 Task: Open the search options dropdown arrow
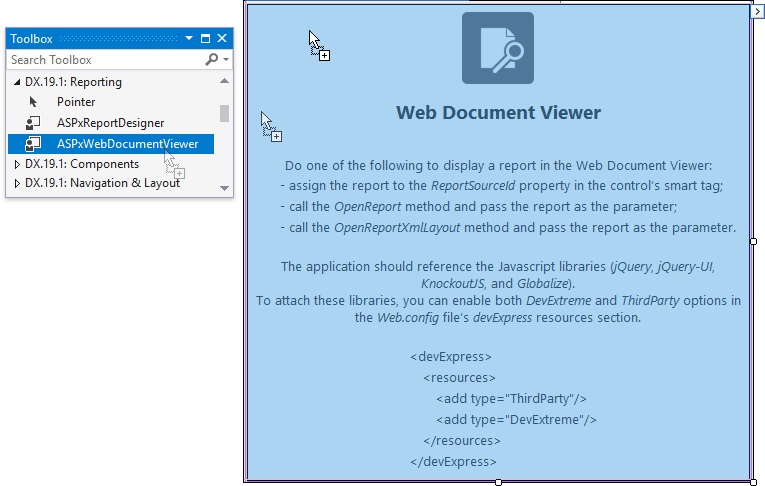pos(226,60)
